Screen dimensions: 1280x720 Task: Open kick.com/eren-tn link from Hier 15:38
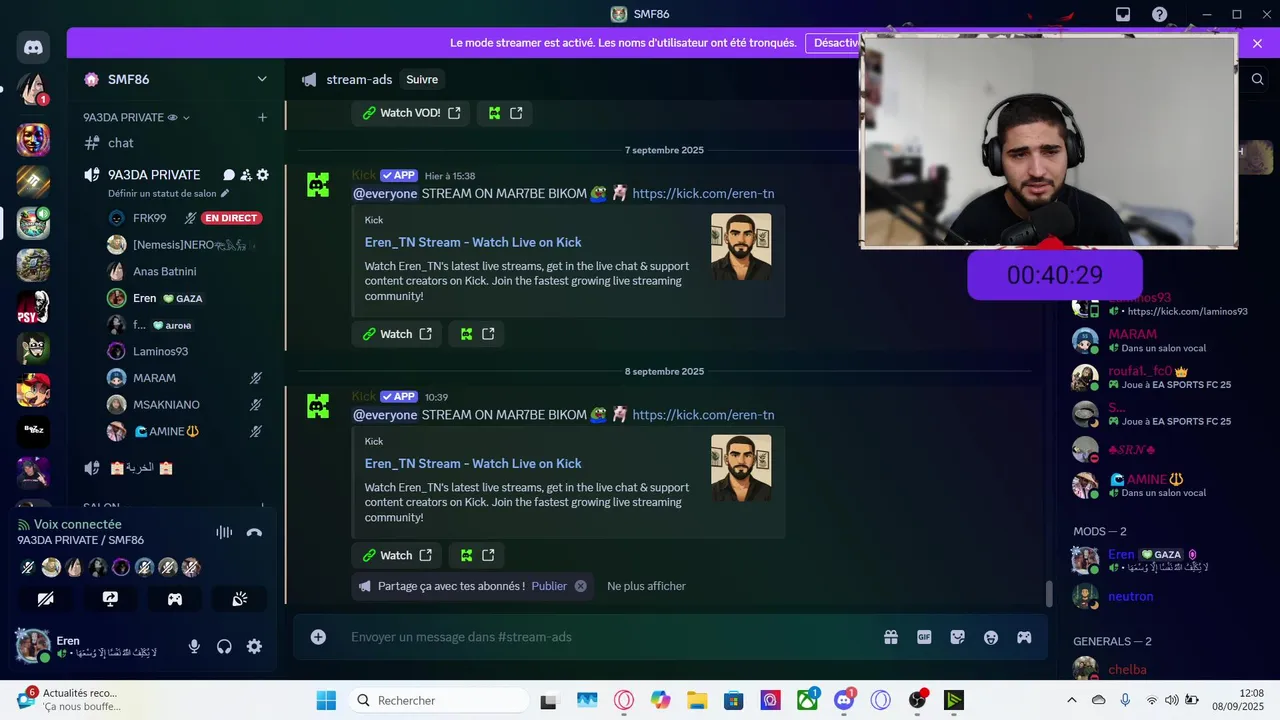703,194
